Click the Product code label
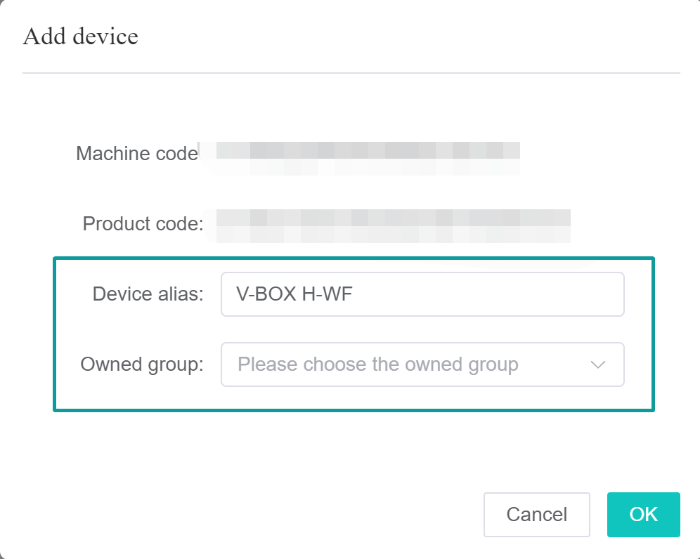Viewport: 700px width, 559px height. [x=143, y=222]
